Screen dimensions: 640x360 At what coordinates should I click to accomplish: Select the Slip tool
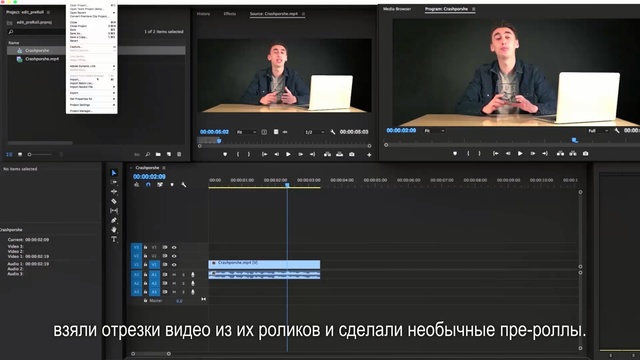[x=114, y=211]
